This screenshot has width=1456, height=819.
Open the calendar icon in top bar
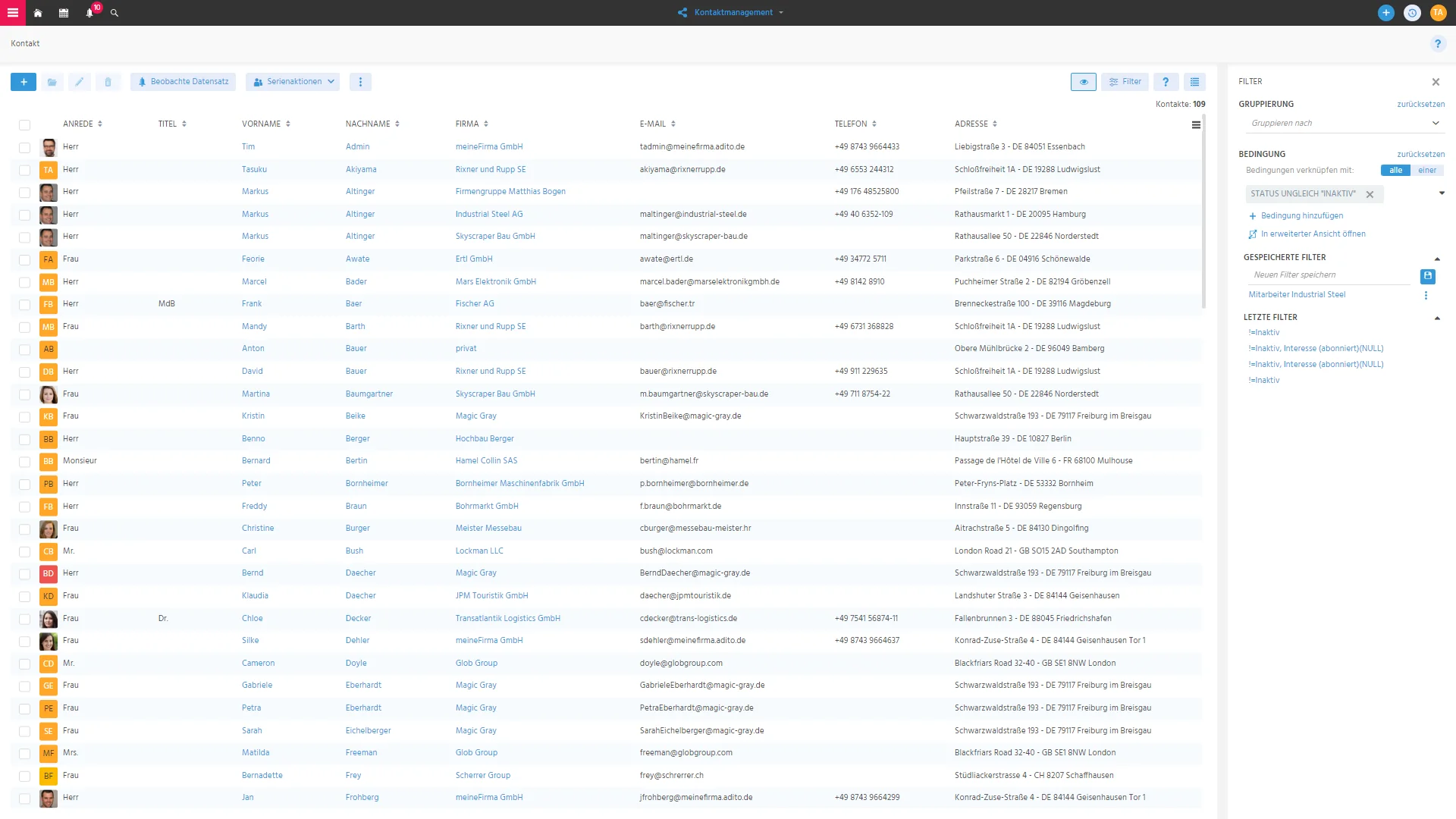pyautogui.click(x=64, y=13)
